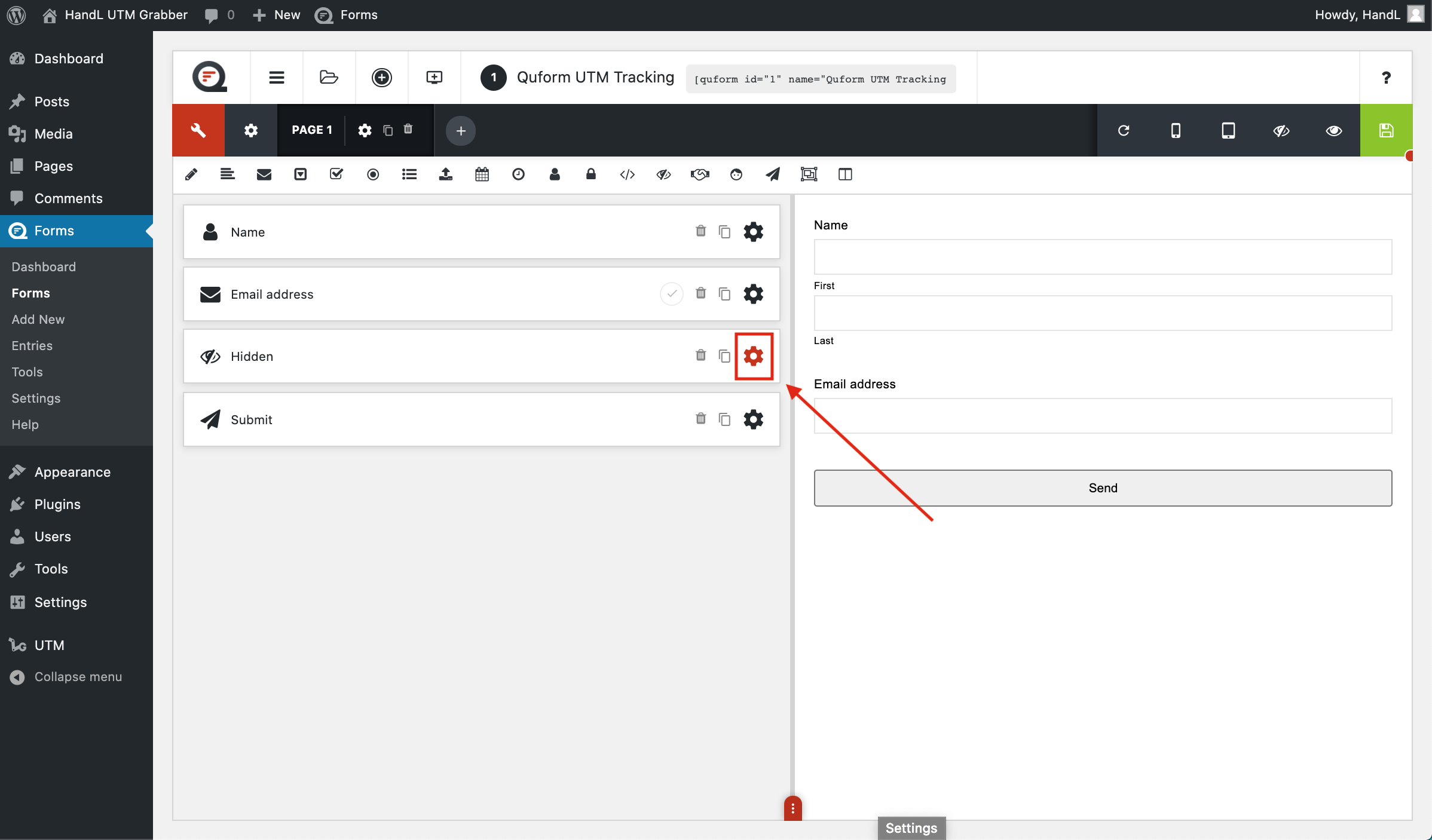
Task: Refresh the form preview
Action: (1124, 130)
